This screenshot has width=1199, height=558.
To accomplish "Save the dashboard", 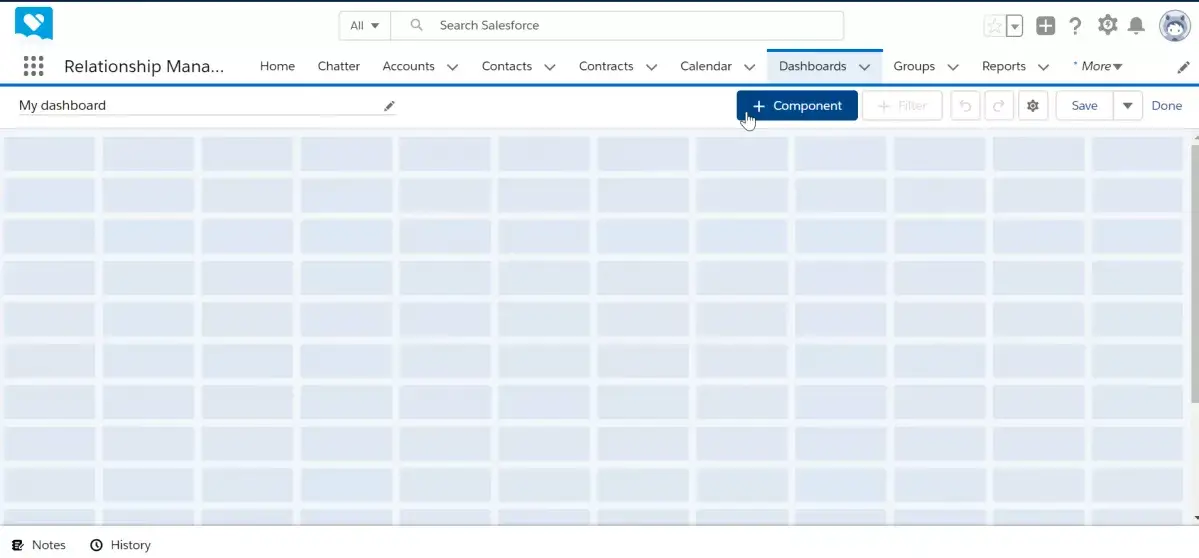I will click(x=1084, y=106).
